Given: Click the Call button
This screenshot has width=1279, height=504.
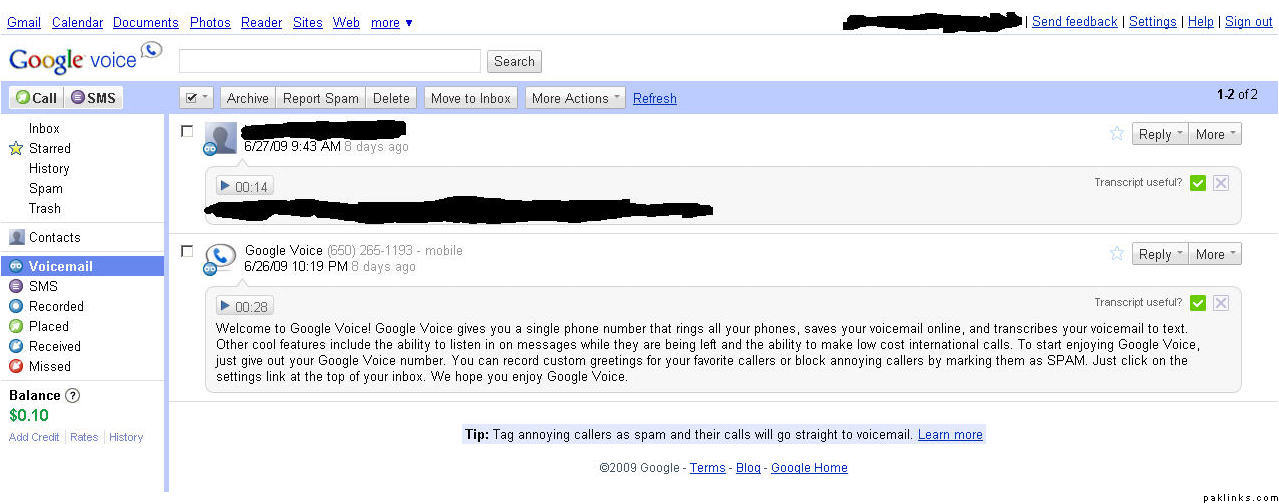Looking at the screenshot, I should click(x=37, y=98).
